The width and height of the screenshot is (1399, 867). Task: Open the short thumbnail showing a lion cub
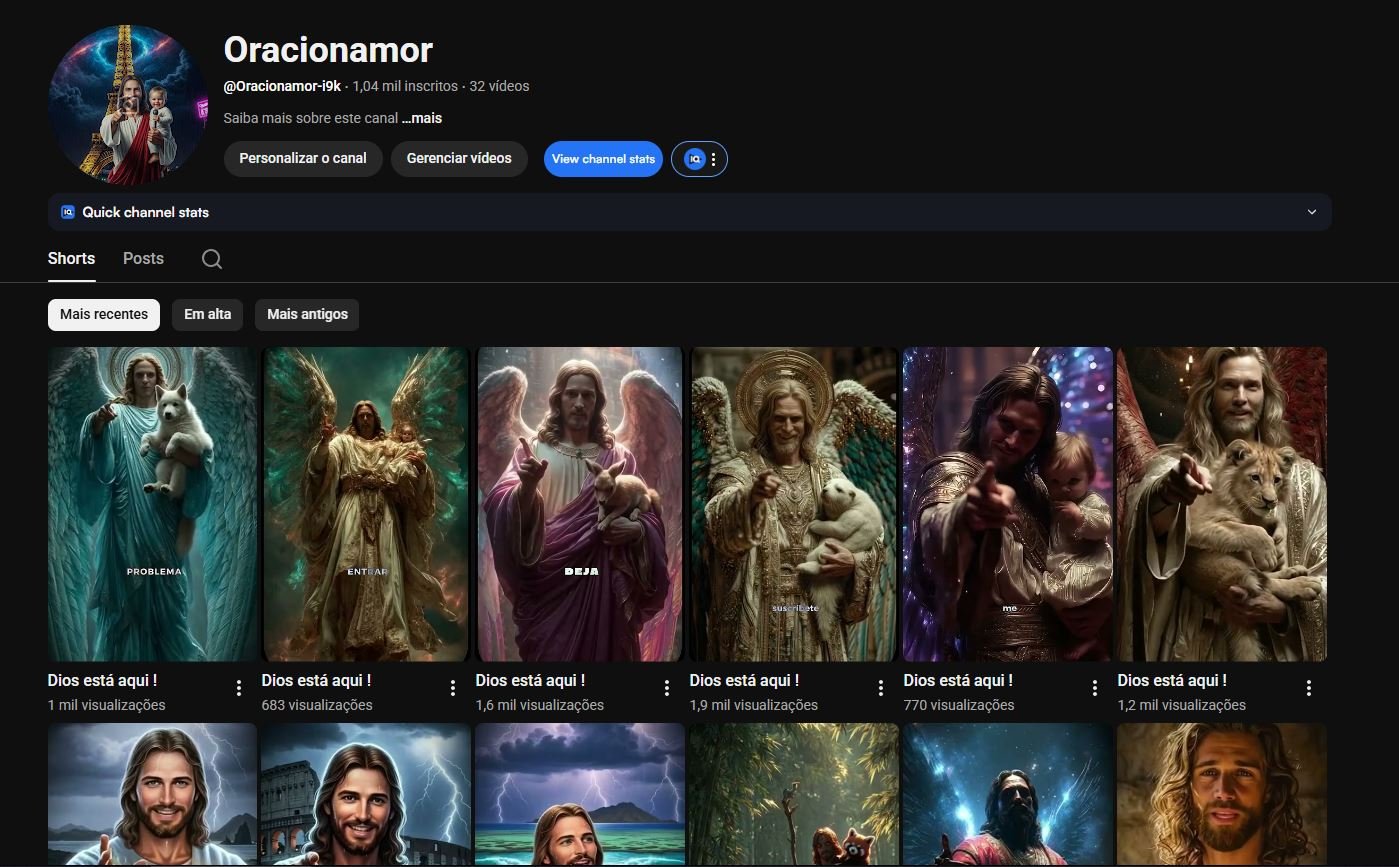pos(1222,504)
